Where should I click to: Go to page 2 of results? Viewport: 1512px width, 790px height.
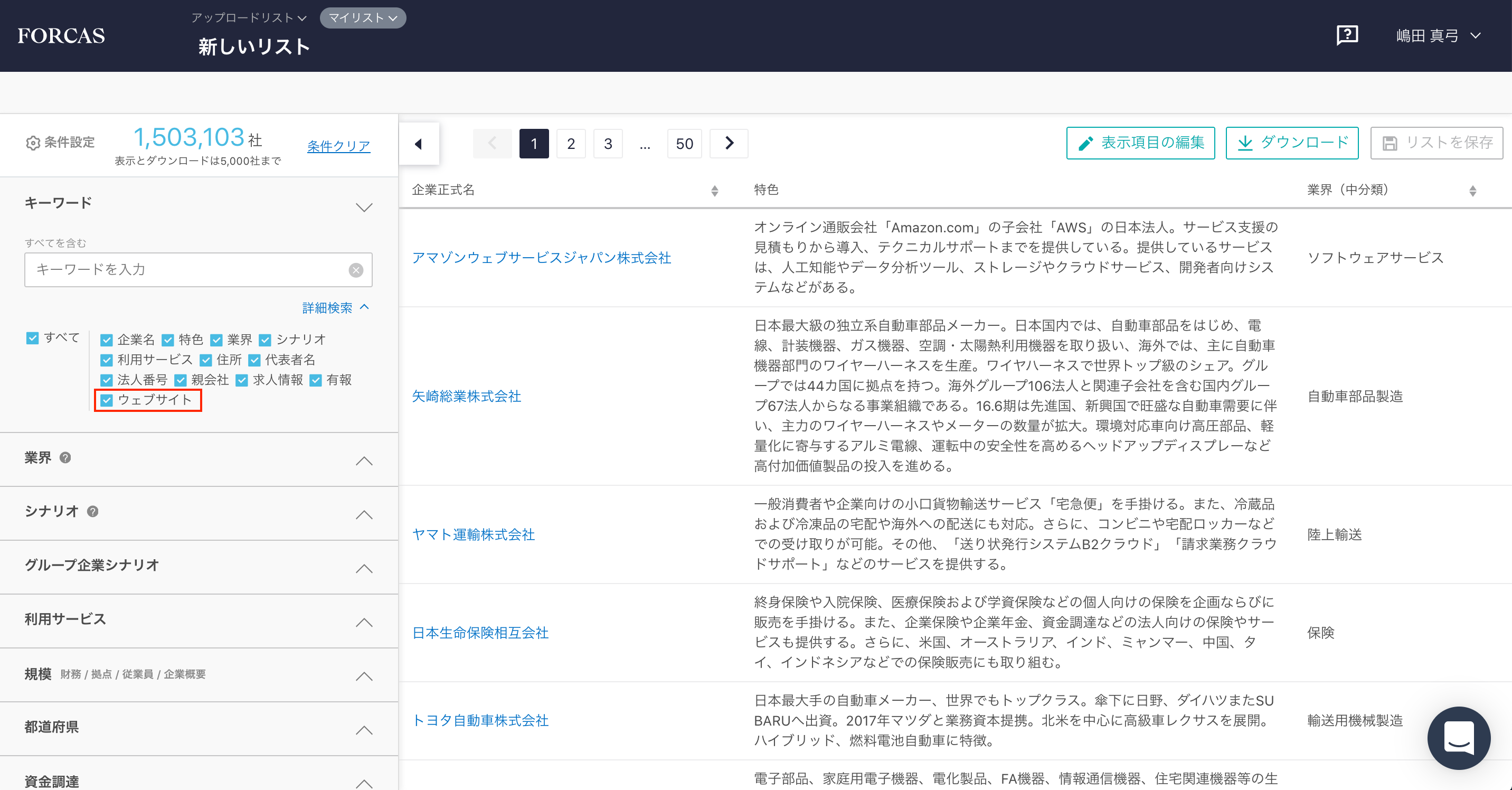pyautogui.click(x=571, y=144)
